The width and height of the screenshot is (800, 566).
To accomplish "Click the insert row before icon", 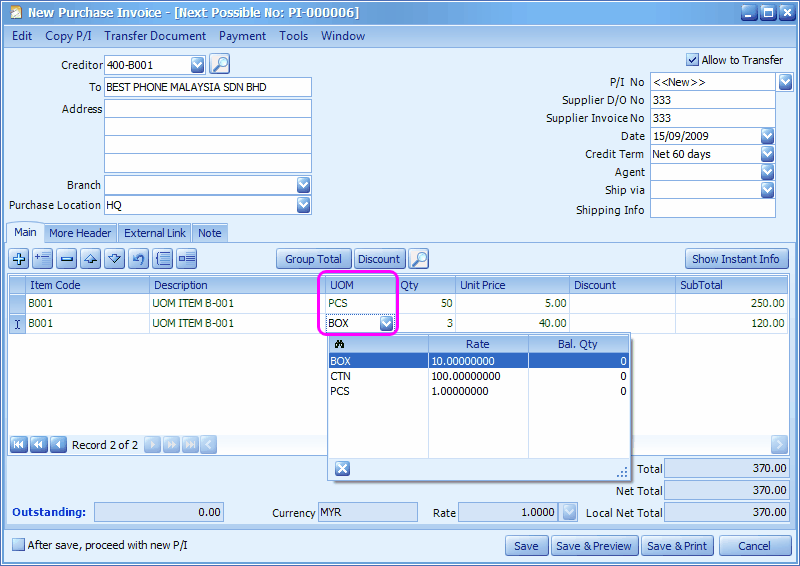I will tap(42, 259).
